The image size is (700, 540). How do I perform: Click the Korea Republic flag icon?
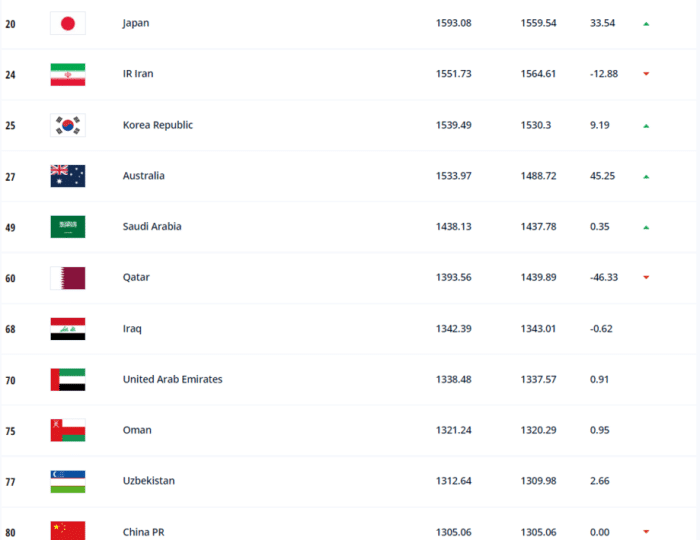point(68,125)
